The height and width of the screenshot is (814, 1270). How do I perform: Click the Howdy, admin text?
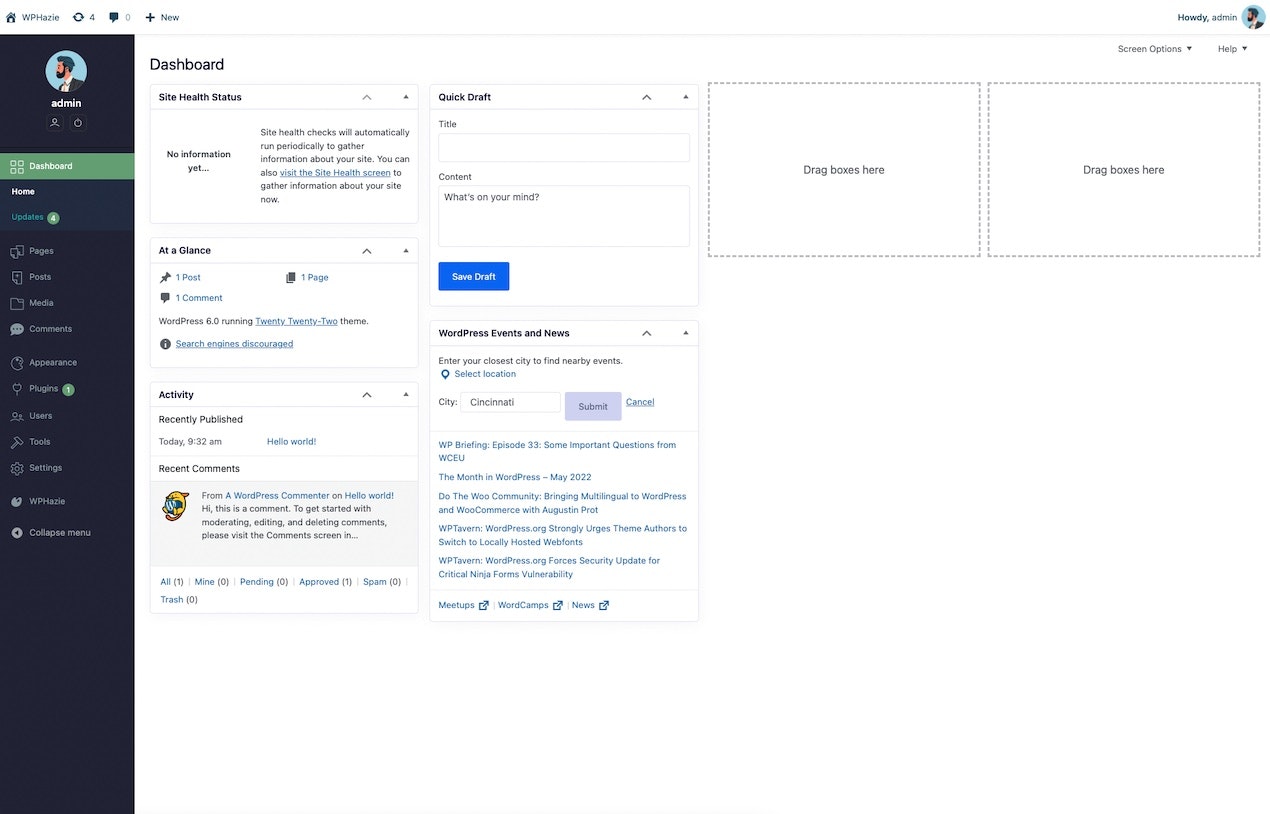[x=1207, y=17]
